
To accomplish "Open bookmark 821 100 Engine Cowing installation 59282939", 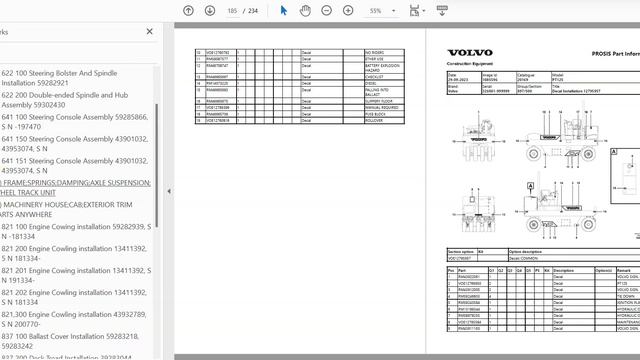I will point(76,232).
